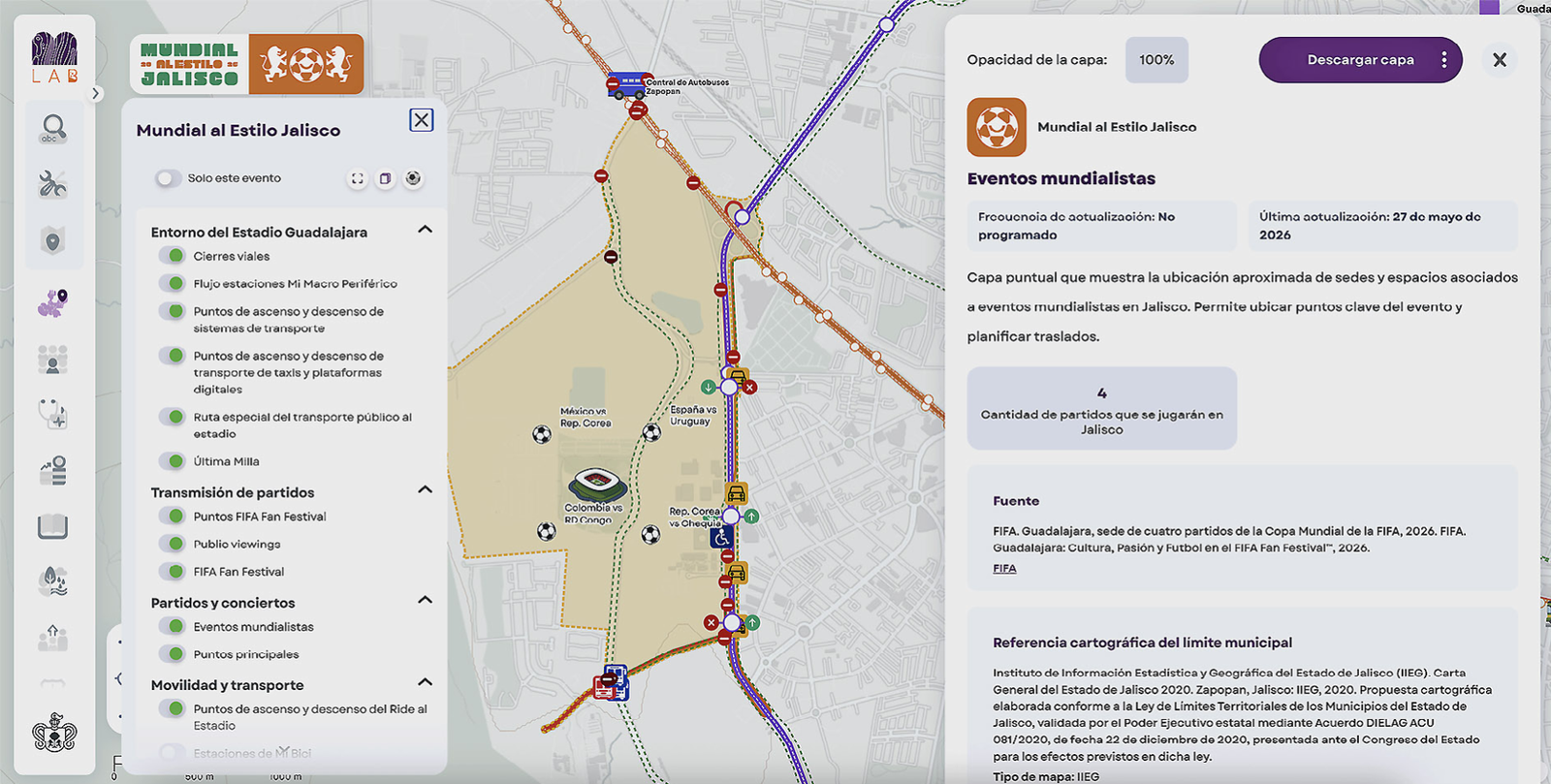The image size is (1551, 784).
Task: Open the health stethoscope icon
Action: tap(53, 414)
